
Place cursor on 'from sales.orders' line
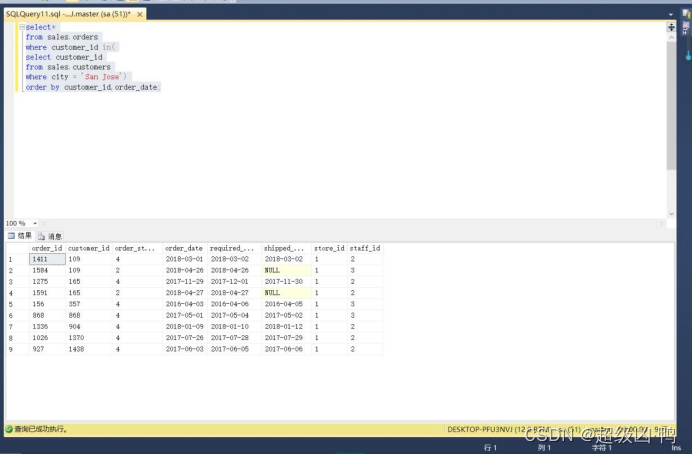62,37
